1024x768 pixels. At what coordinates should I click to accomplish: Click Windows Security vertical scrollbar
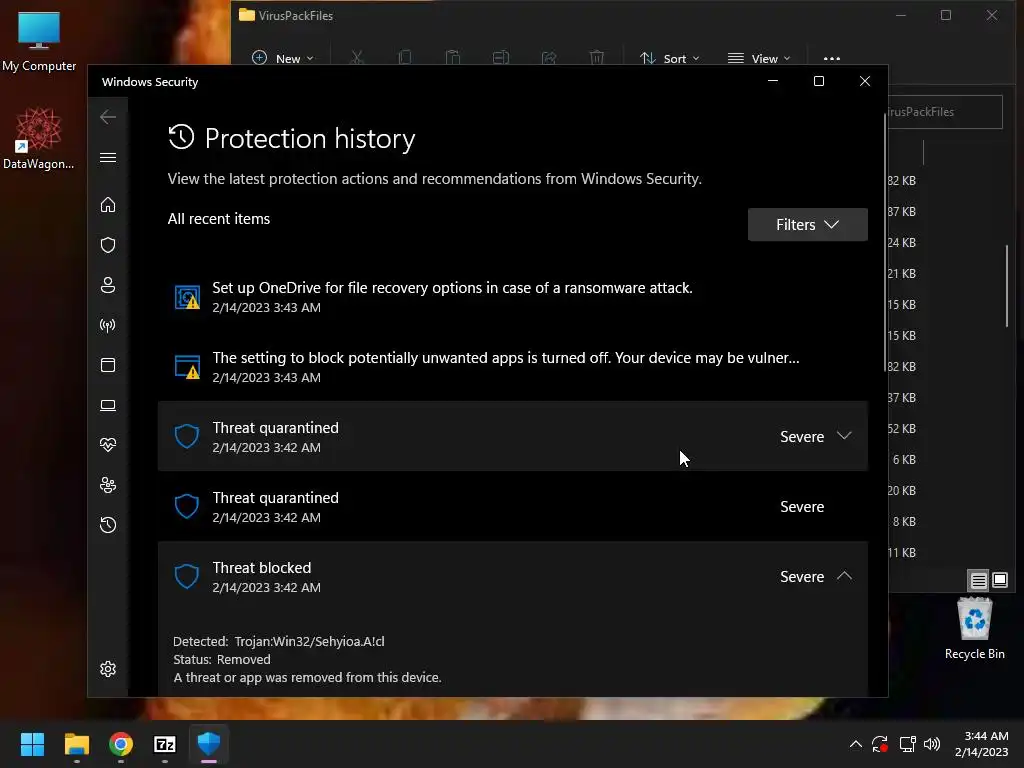(885, 242)
